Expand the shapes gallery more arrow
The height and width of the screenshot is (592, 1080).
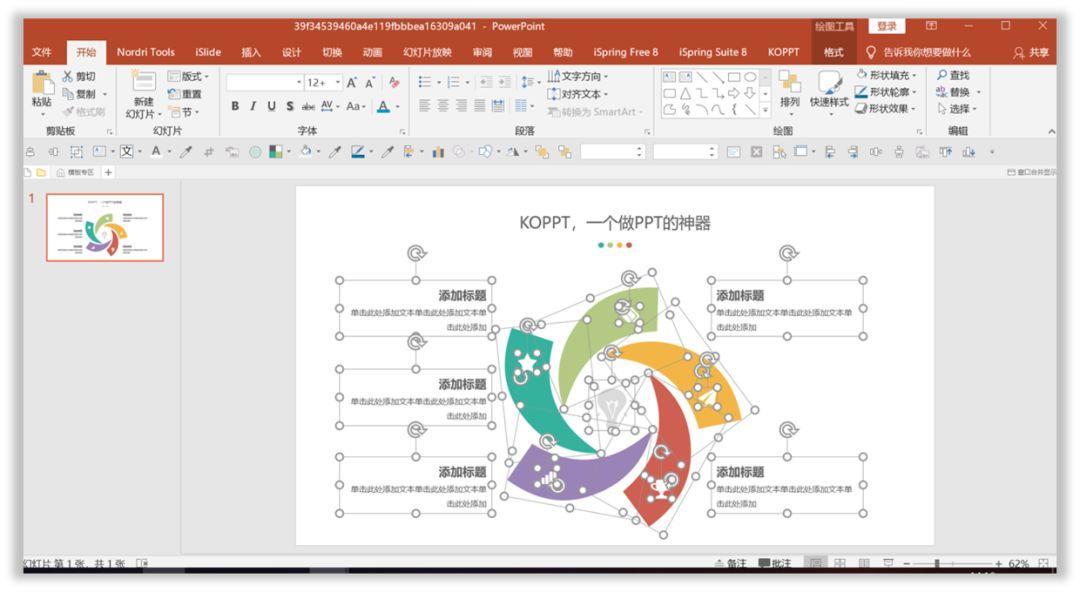click(x=765, y=110)
